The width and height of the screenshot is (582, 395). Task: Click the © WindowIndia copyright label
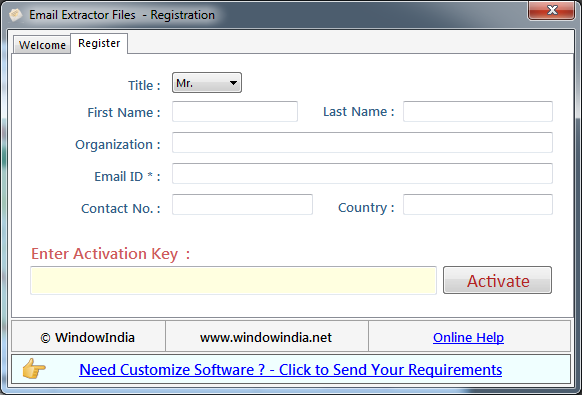pos(88,337)
